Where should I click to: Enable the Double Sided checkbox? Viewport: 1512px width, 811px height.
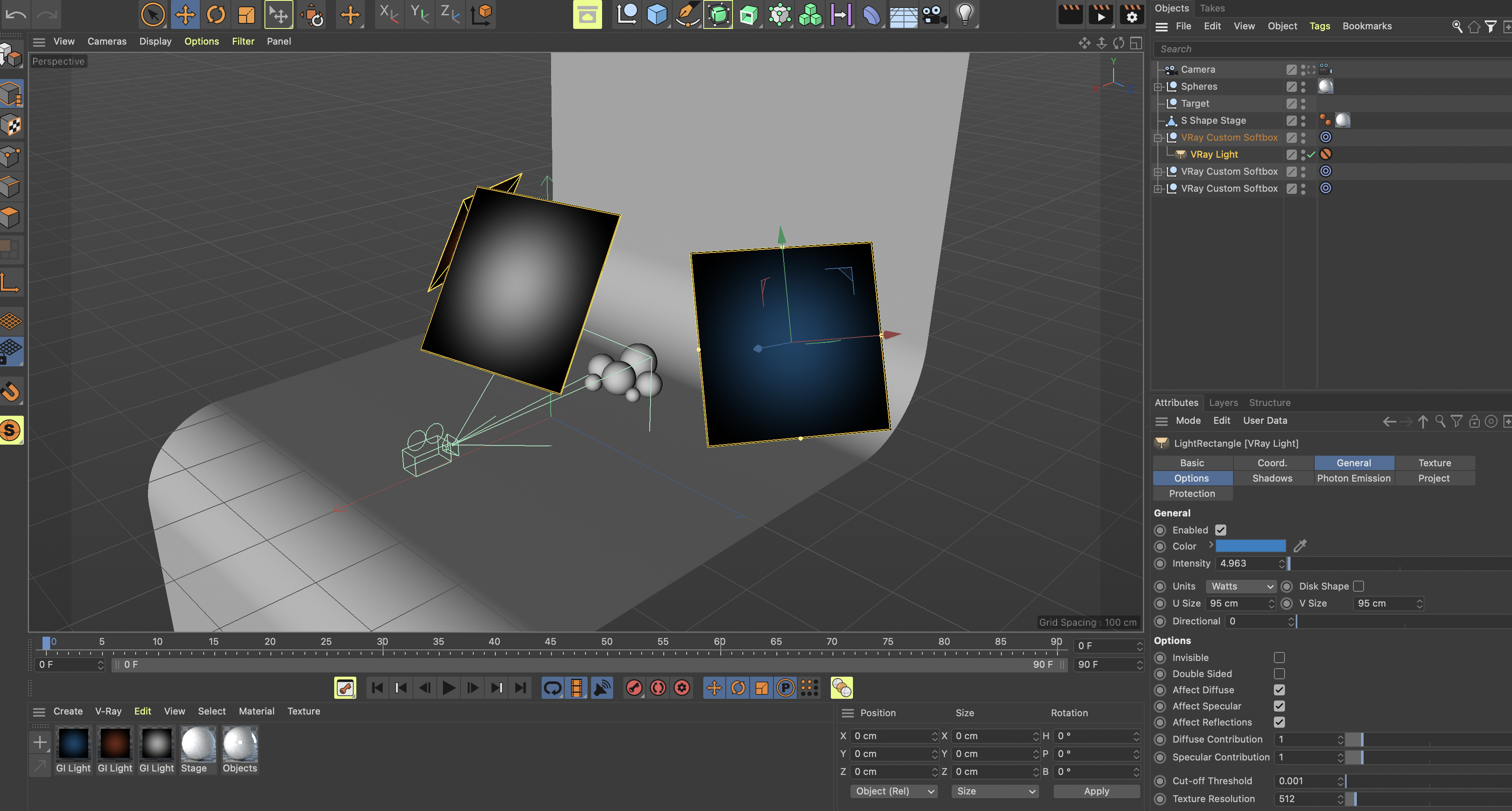click(x=1279, y=674)
